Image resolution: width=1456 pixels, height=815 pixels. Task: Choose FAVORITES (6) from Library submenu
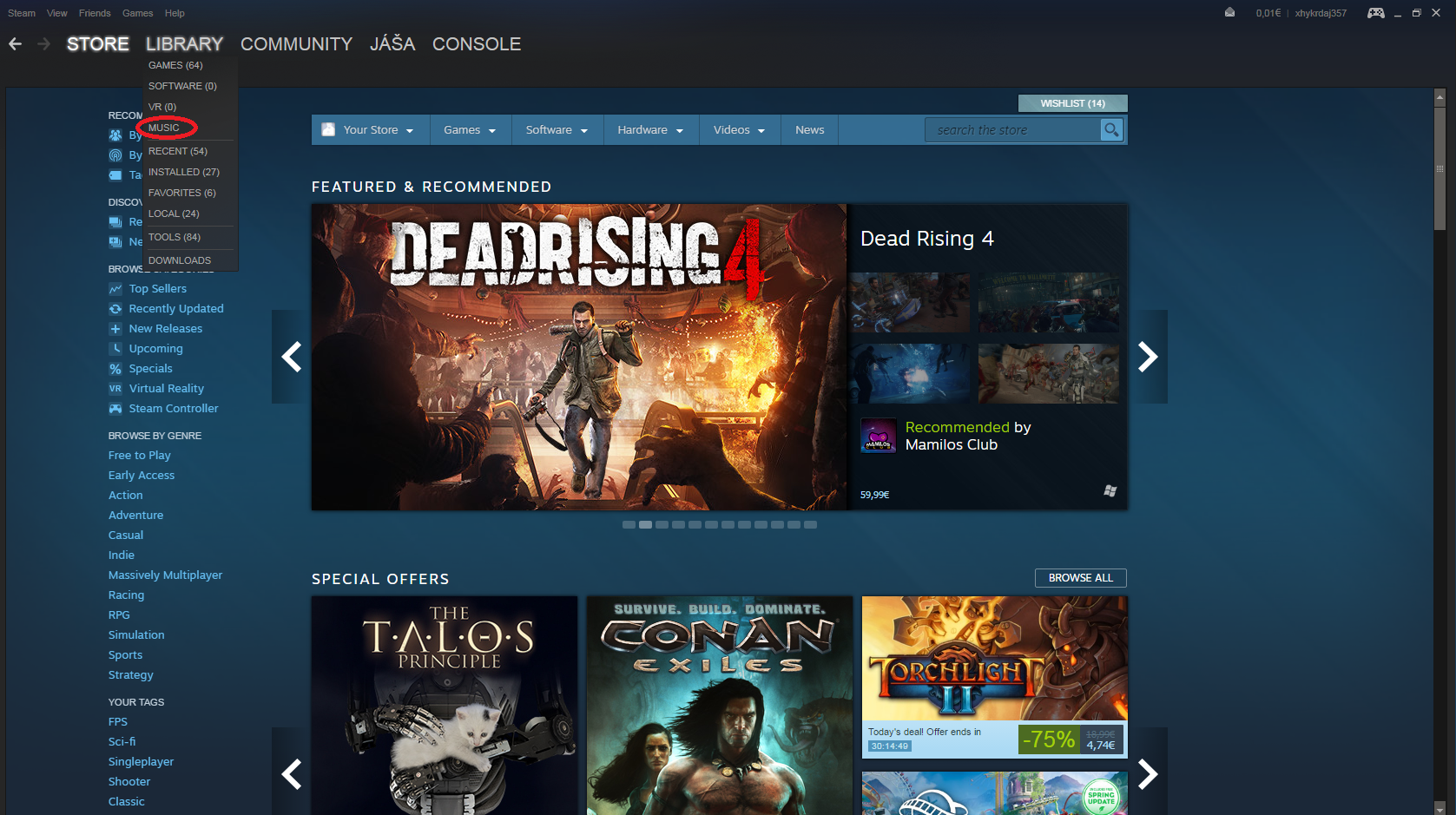182,193
